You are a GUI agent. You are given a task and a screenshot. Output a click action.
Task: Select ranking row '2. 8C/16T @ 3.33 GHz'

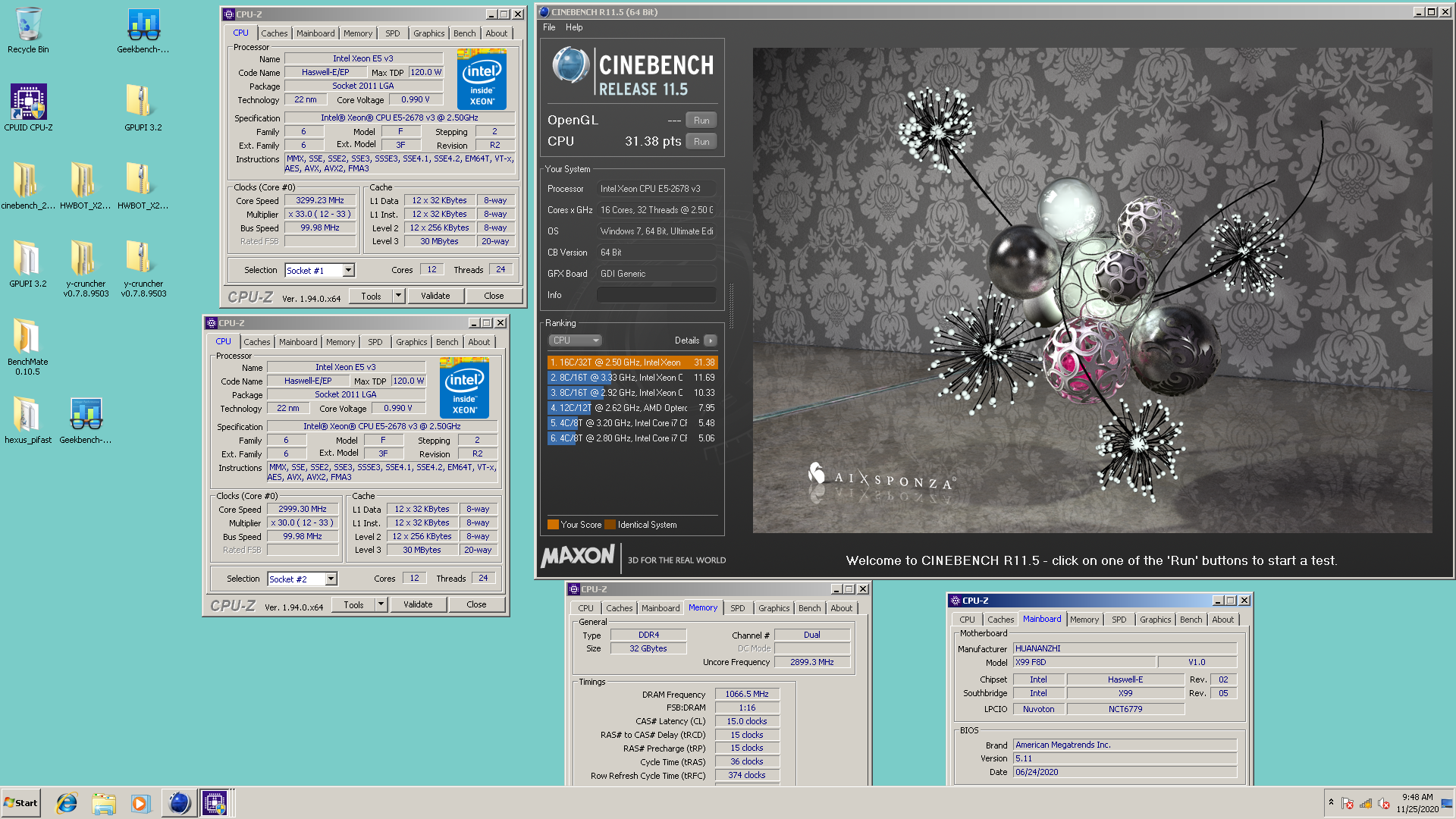632,378
